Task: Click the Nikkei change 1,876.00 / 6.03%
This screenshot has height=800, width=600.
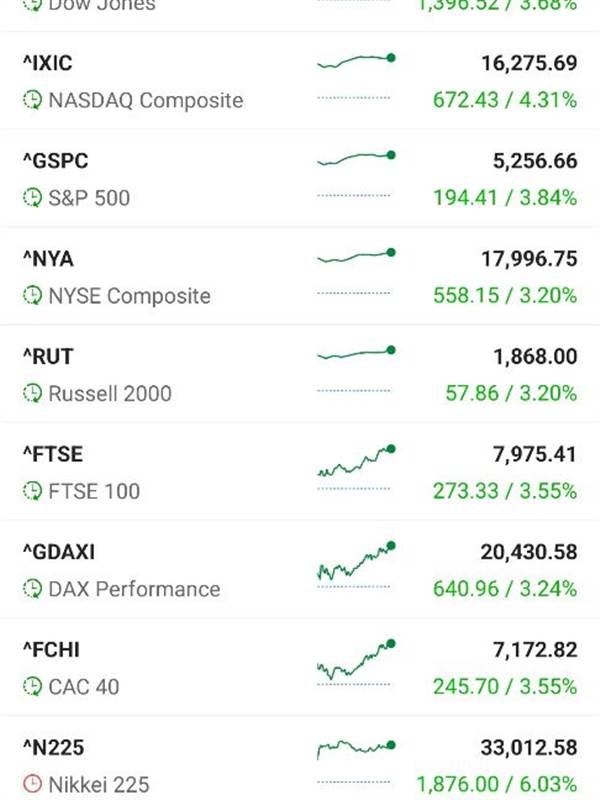Action: coord(497,784)
